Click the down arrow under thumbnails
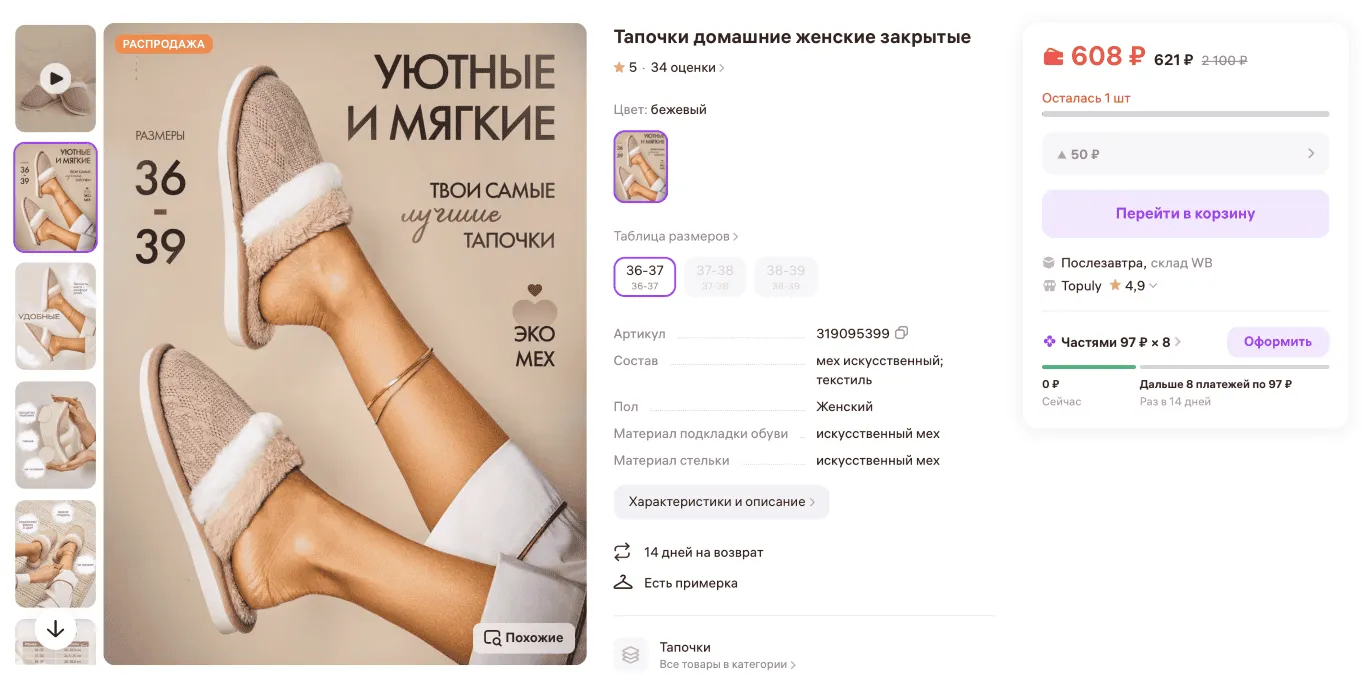Viewport: 1366px width, 691px height. point(56,629)
